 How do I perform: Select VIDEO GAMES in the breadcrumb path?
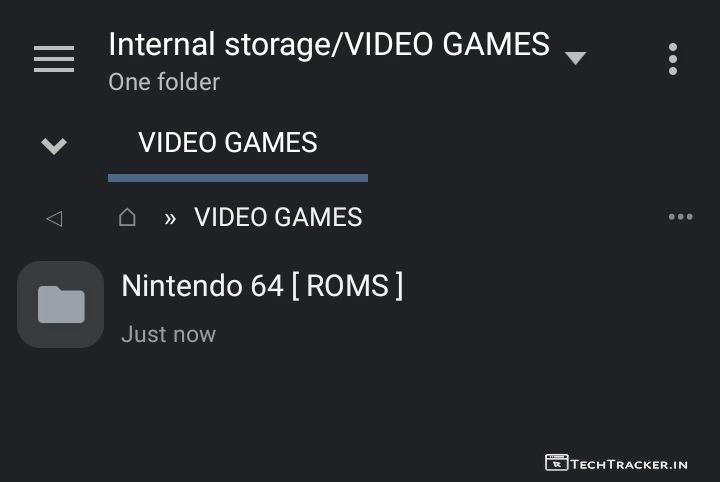278,217
